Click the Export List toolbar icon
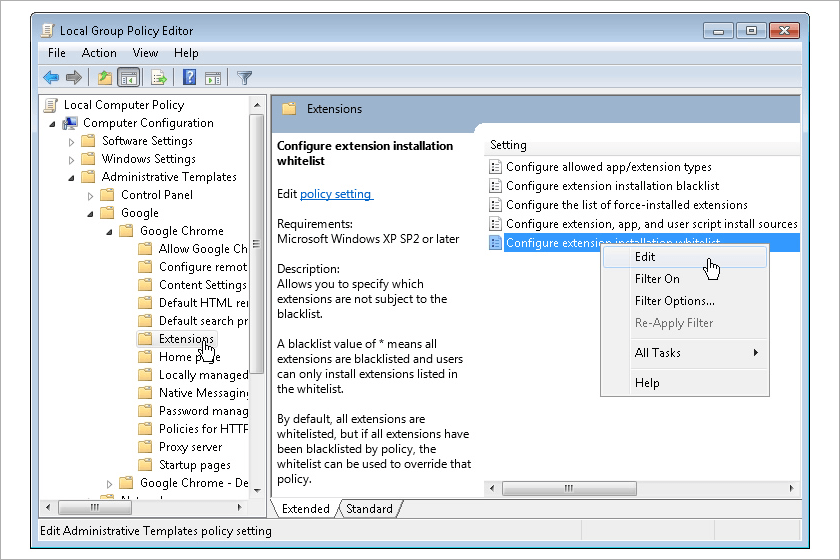Screen dimensions: 840x560 coord(158,77)
